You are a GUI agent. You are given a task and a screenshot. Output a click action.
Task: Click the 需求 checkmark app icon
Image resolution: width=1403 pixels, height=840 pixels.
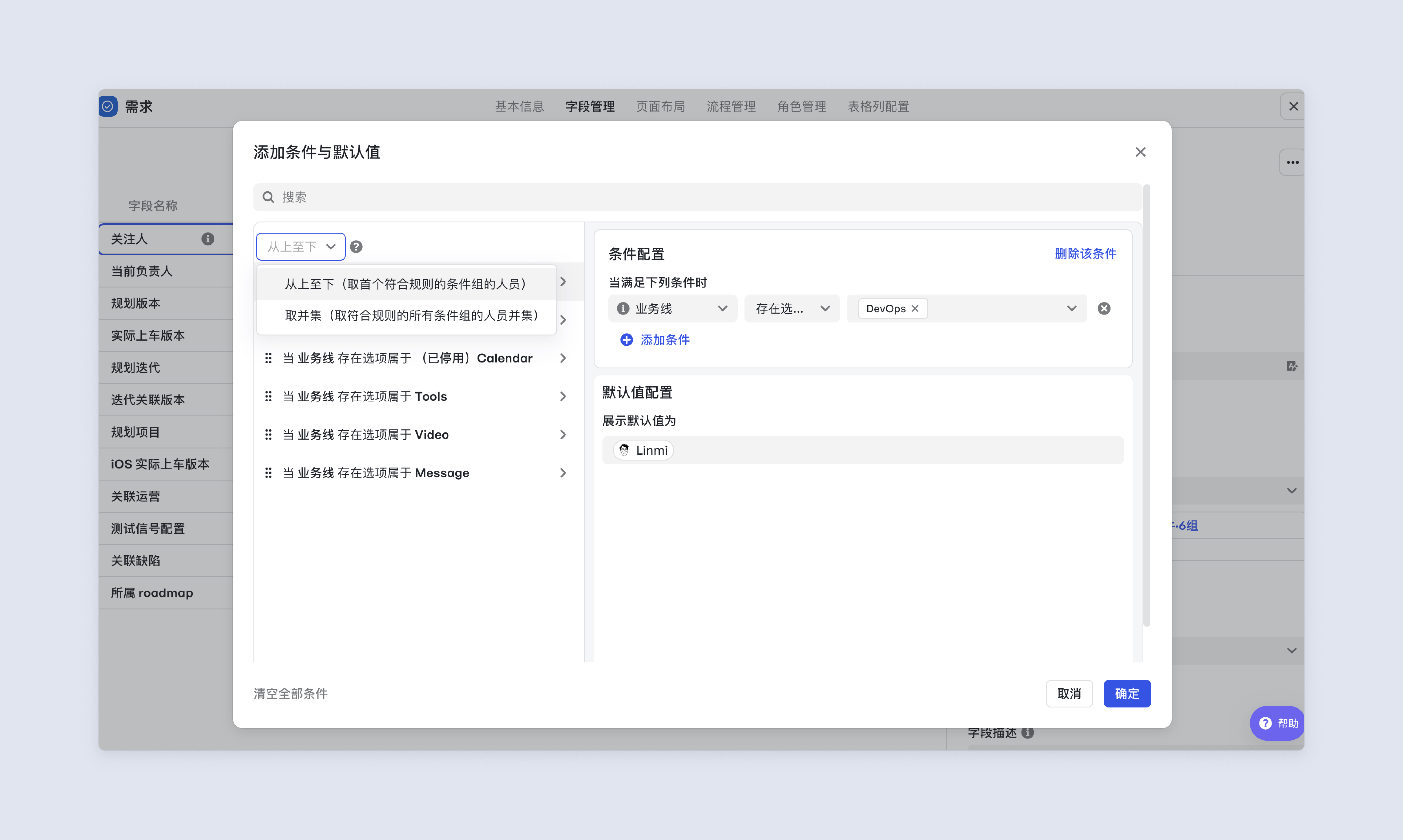coord(108,106)
